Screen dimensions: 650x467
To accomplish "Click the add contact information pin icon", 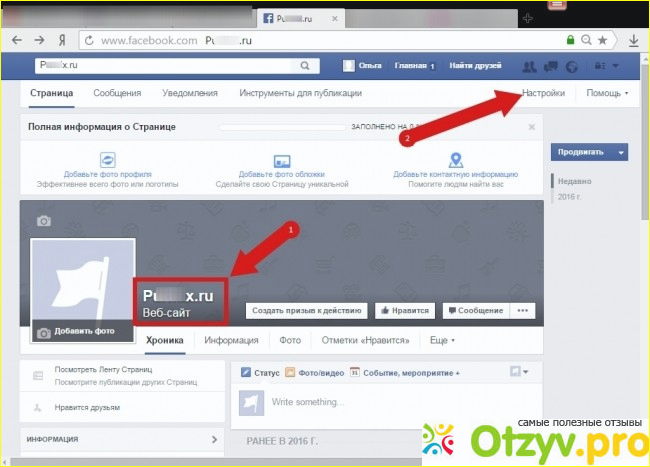I will tap(455, 160).
